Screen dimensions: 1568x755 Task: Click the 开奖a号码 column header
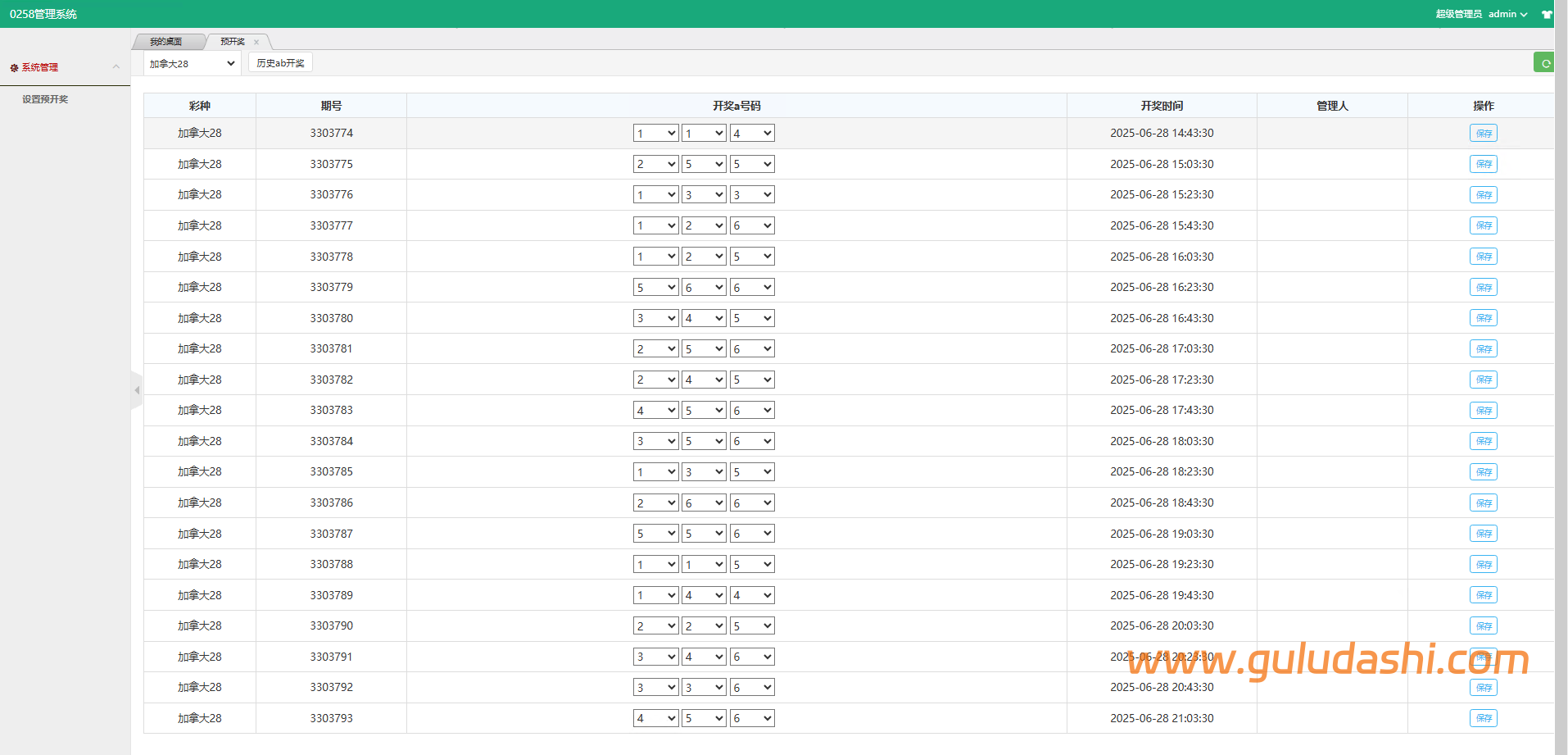pyautogui.click(x=736, y=106)
